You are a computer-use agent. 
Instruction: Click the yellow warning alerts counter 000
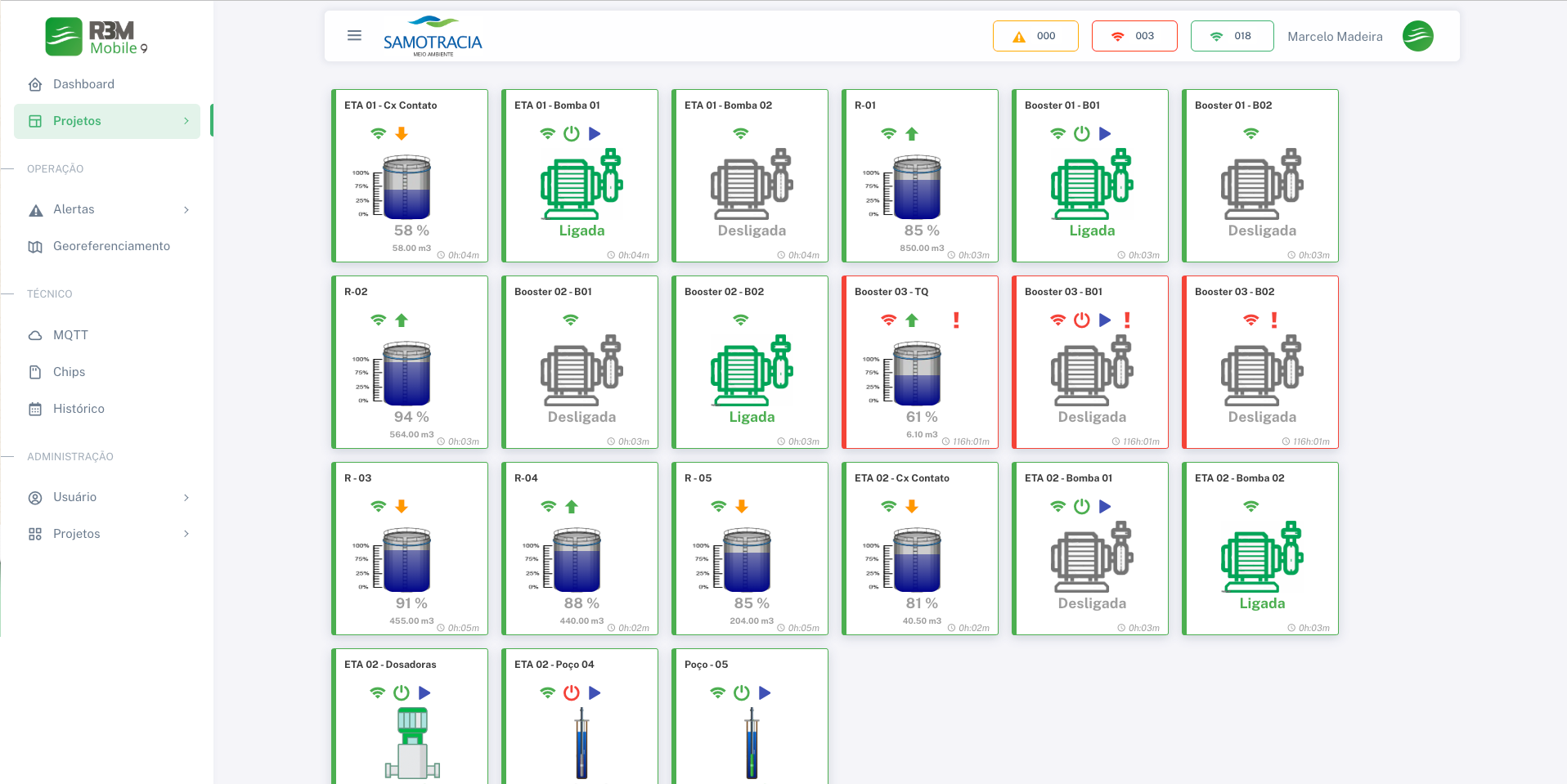click(1035, 36)
